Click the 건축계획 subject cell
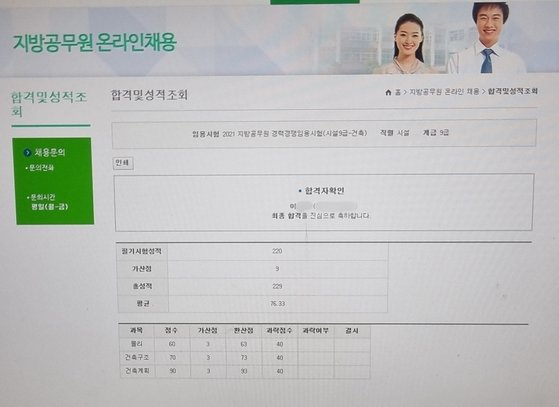The image size is (559, 407). tap(138, 371)
